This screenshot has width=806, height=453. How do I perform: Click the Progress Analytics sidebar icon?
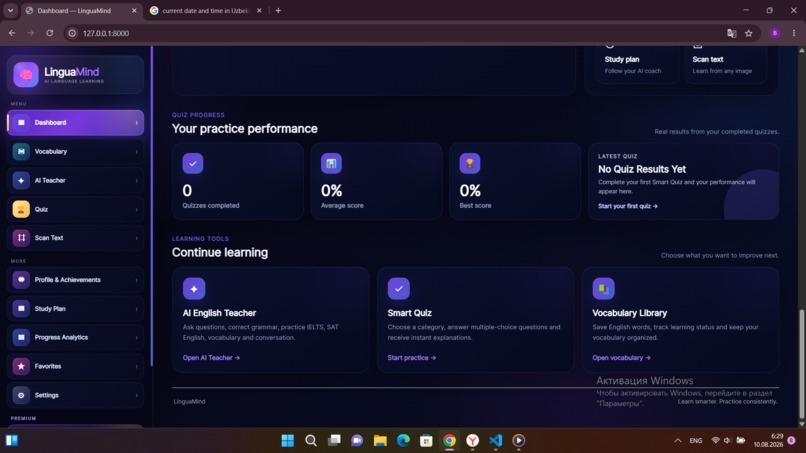tap(21, 337)
